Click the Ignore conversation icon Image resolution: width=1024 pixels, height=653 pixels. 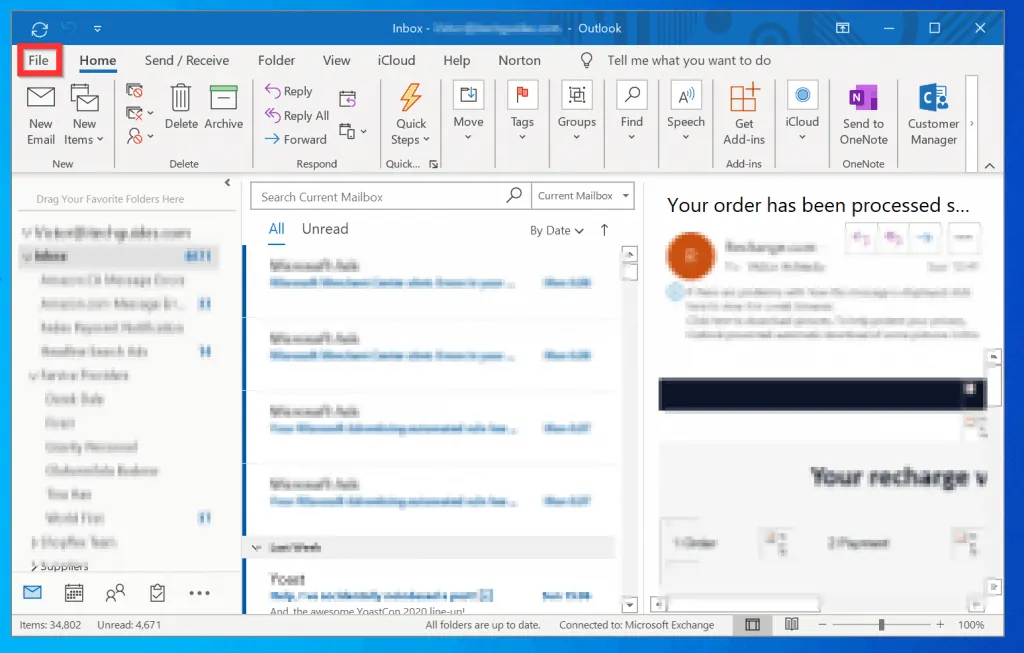pyautogui.click(x=134, y=91)
